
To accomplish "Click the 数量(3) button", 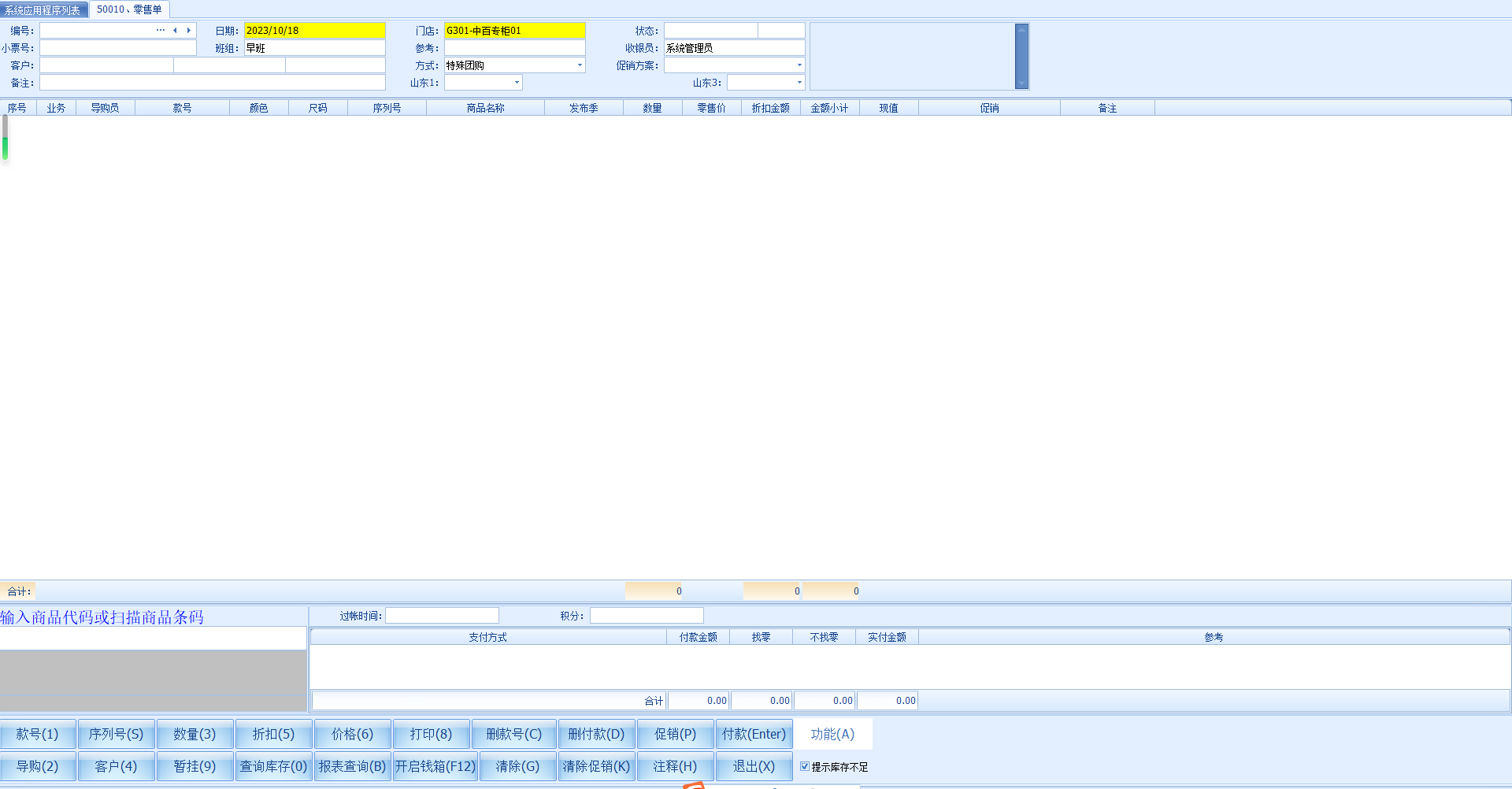I will pos(195,734).
